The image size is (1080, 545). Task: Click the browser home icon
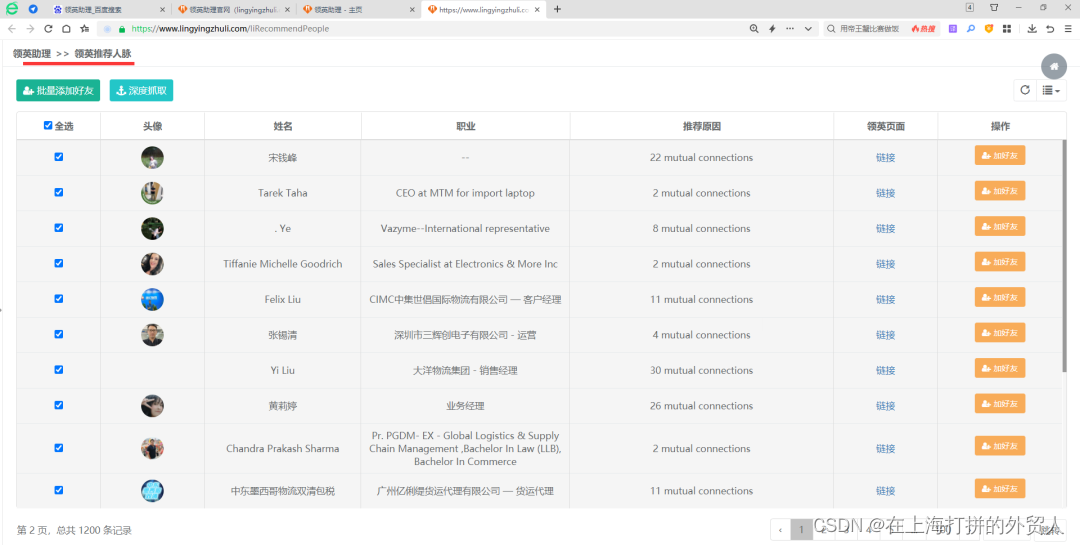click(66, 29)
